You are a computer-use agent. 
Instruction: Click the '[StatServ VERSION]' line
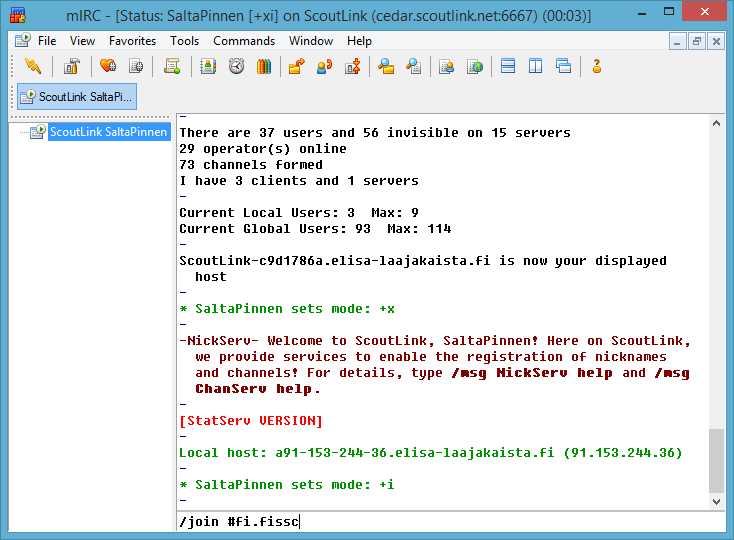[251, 421]
